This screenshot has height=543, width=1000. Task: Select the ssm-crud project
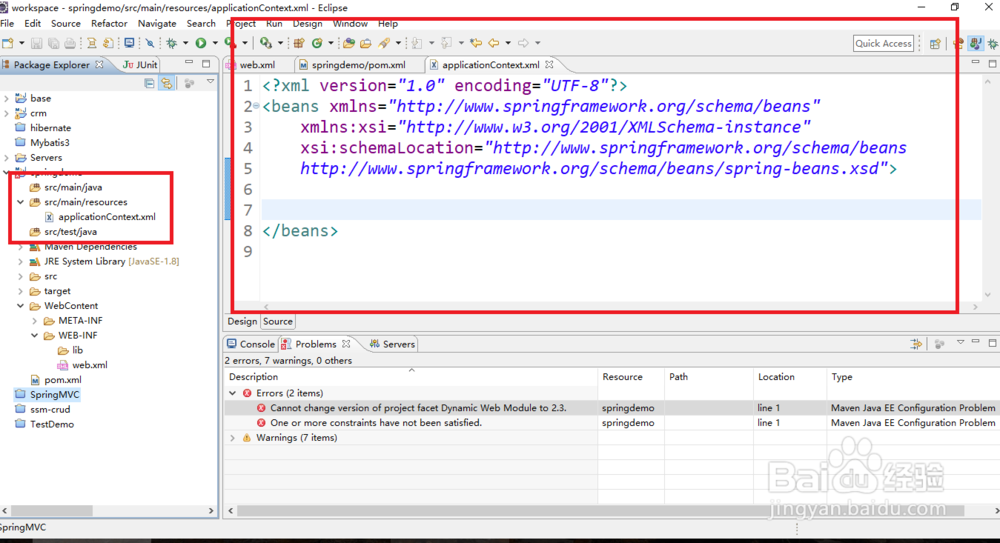tap(50, 410)
